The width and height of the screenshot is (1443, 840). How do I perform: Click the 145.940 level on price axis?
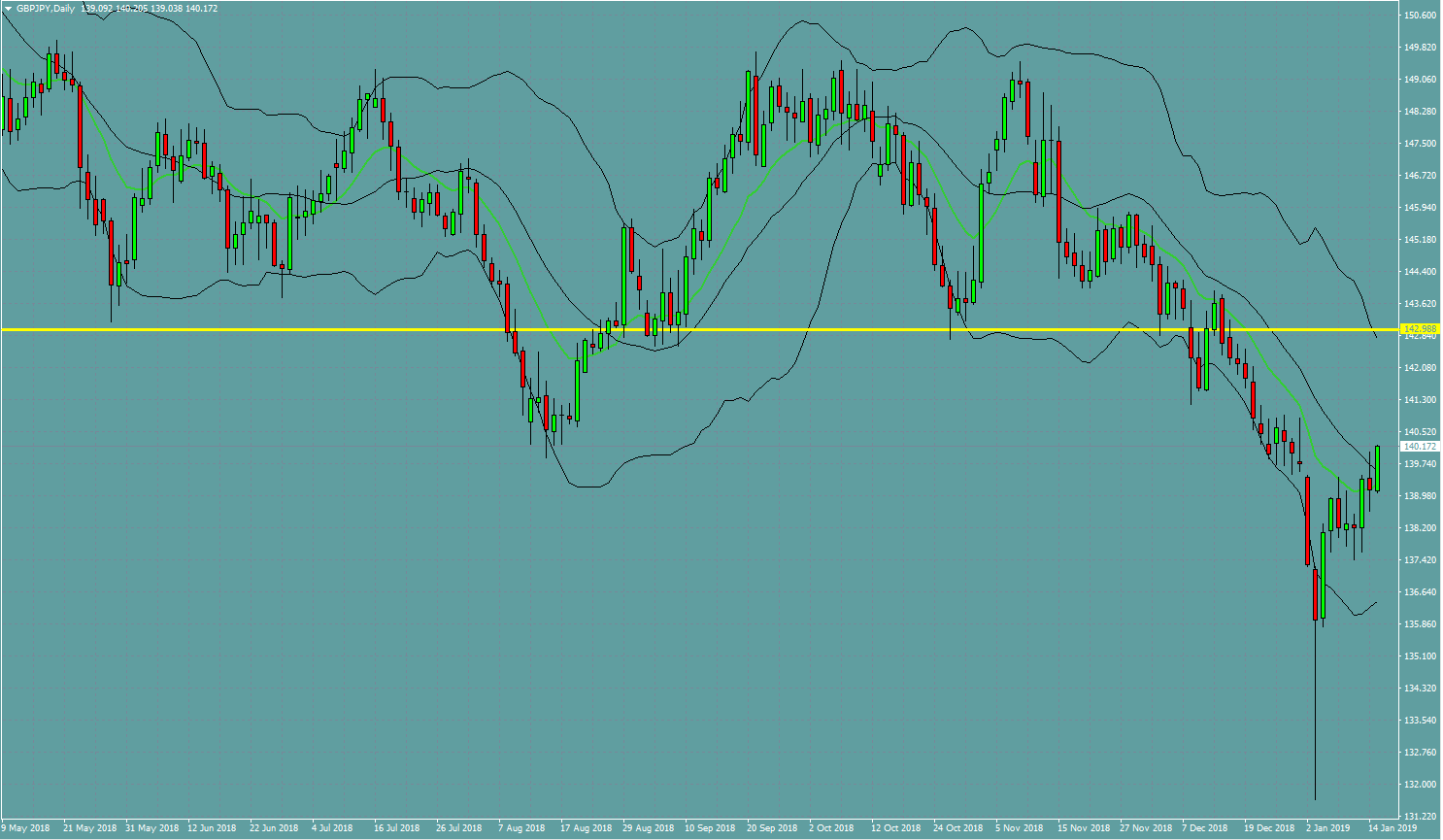point(1420,208)
